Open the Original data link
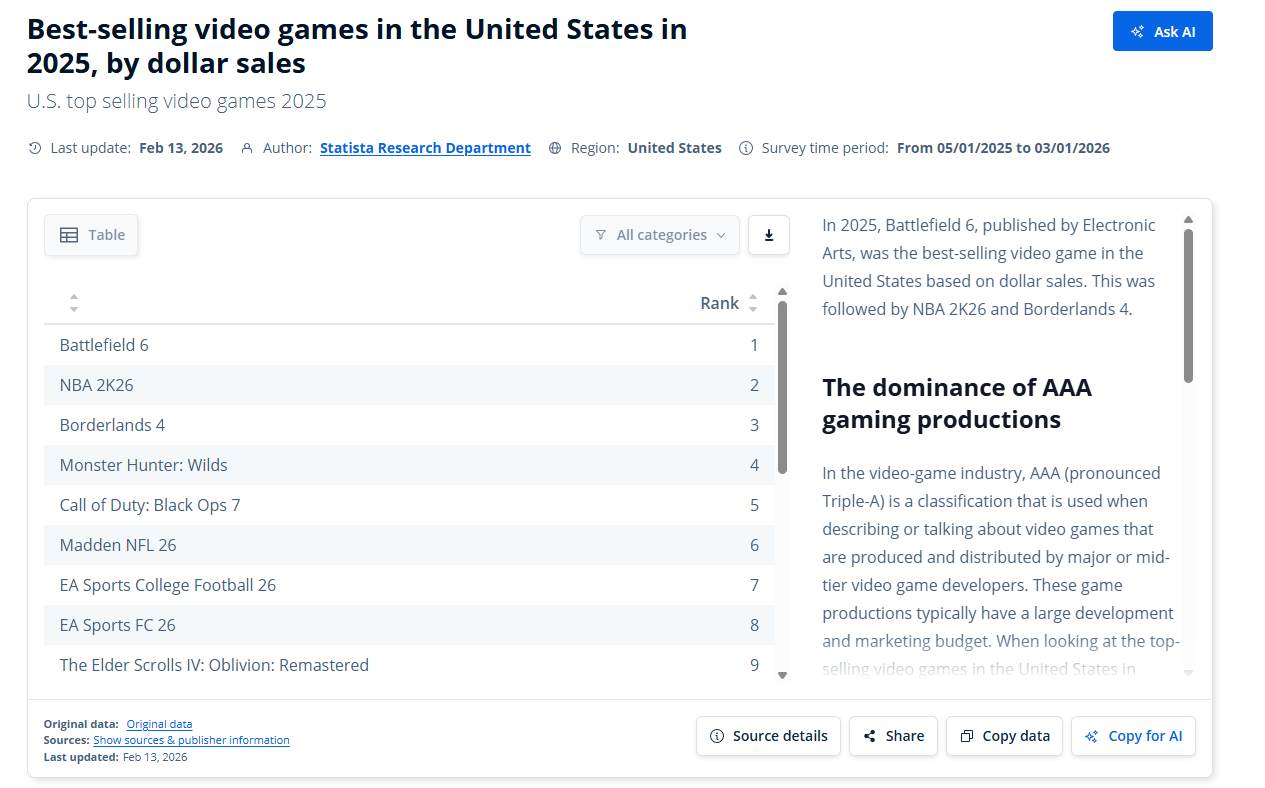The width and height of the screenshot is (1265, 788). click(159, 724)
